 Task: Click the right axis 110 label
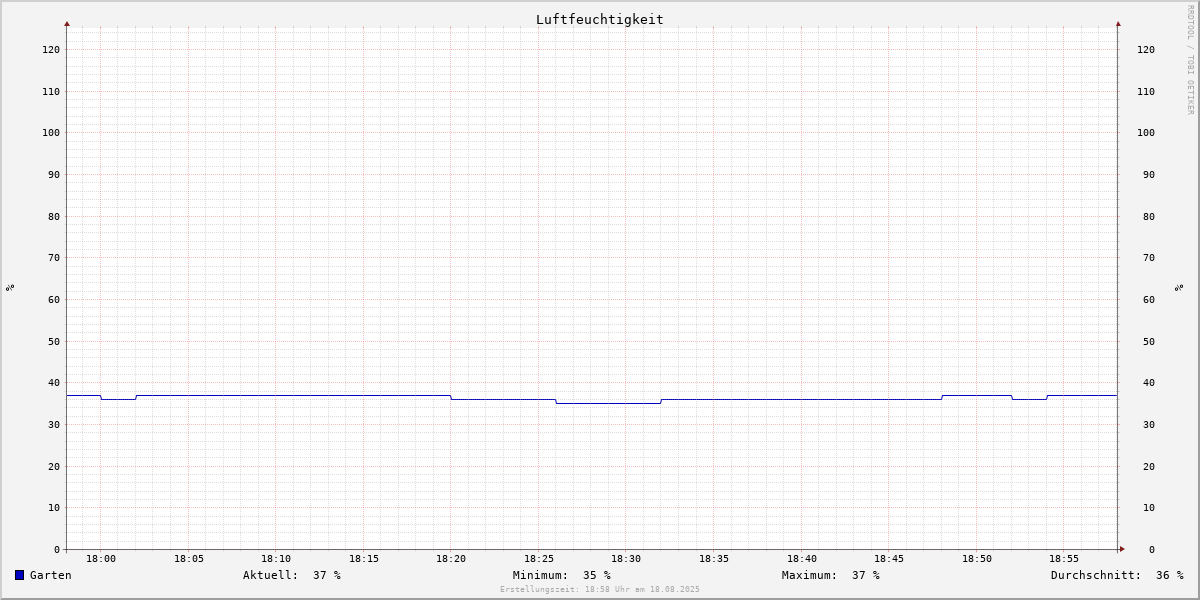[1146, 91]
